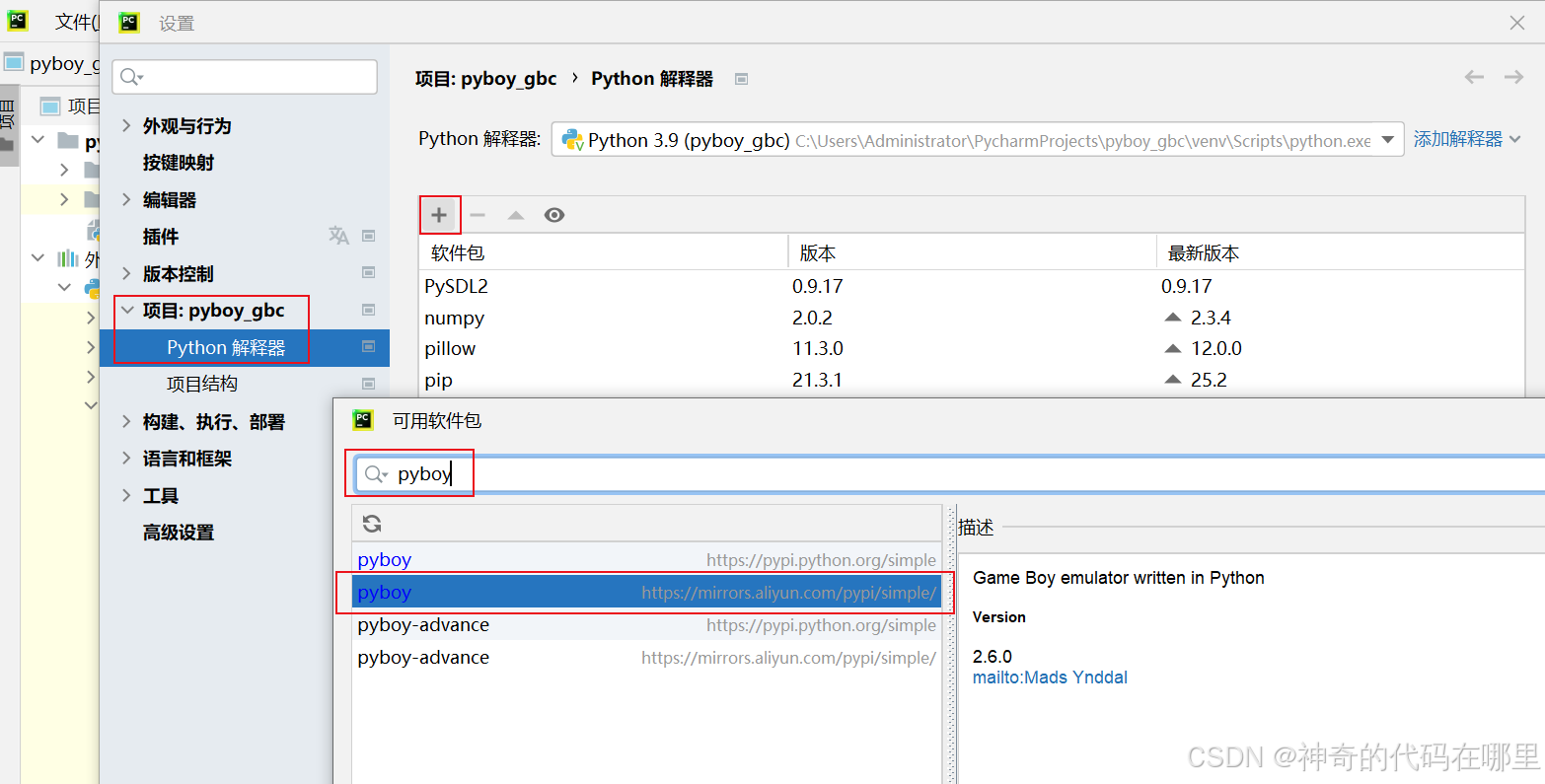Click the upgrade package arrow icon
Screen dimensions: 1545x784
tap(516, 215)
